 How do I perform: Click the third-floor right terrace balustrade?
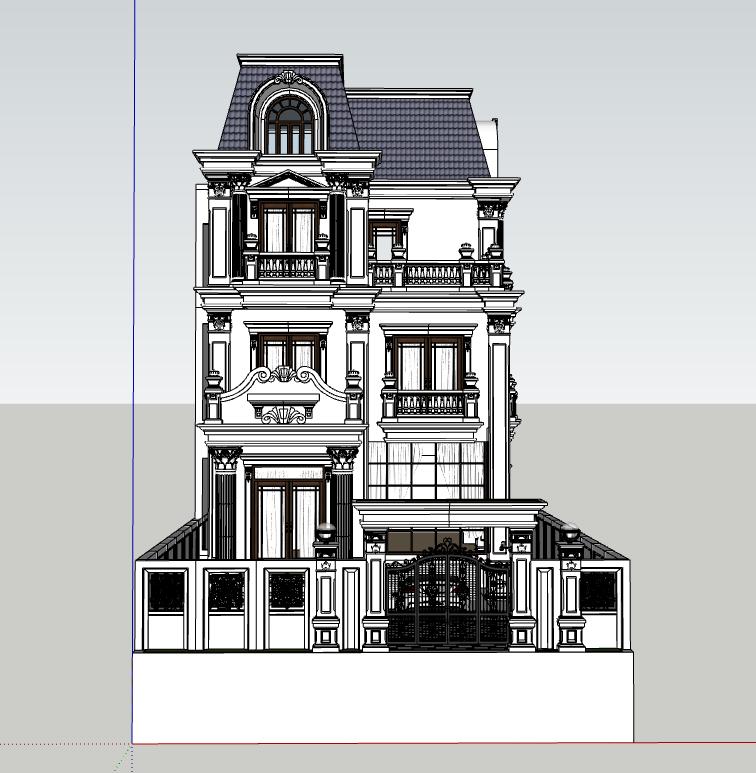[x=432, y=274]
